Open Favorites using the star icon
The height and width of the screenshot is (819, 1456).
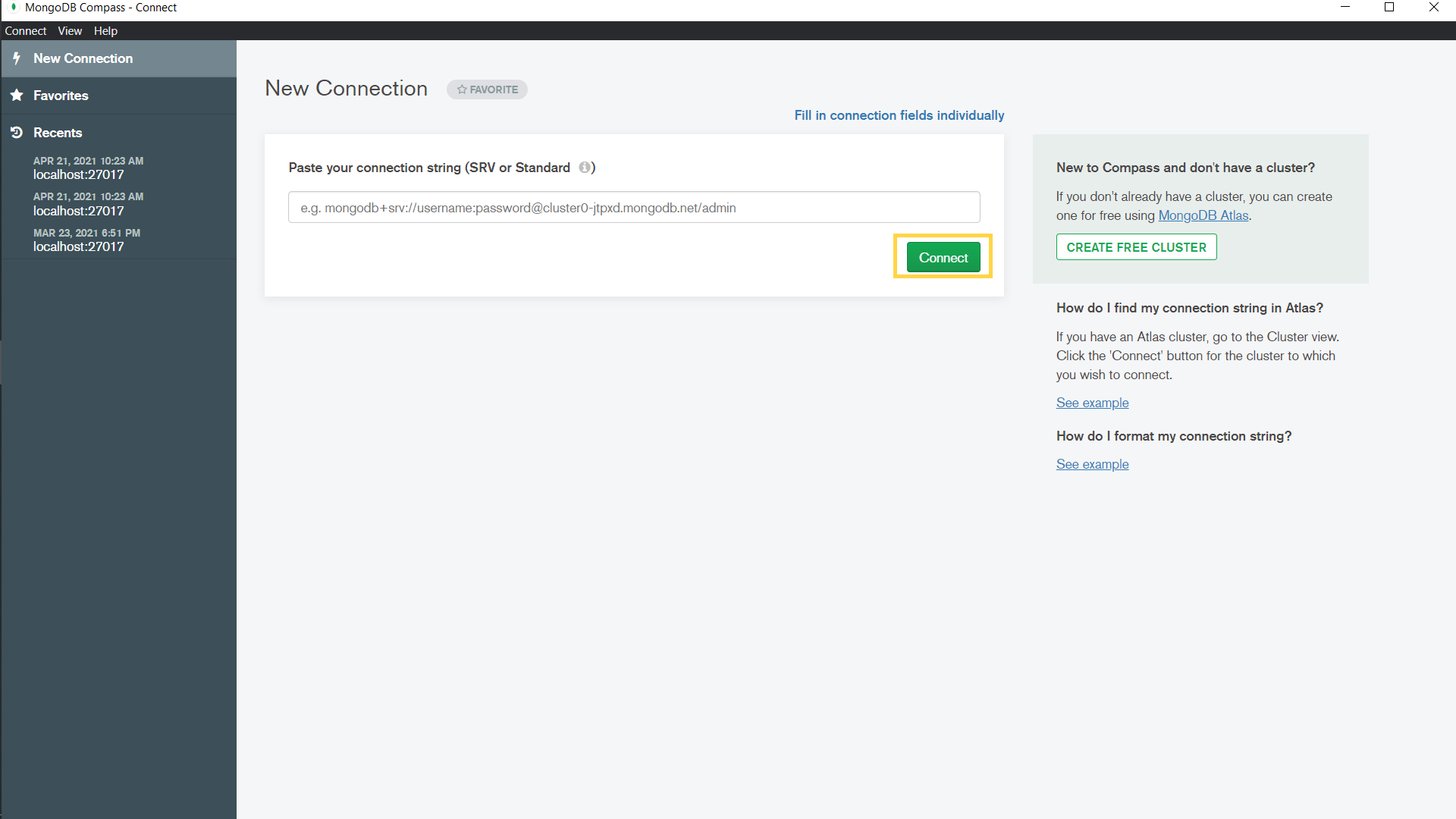coord(17,95)
